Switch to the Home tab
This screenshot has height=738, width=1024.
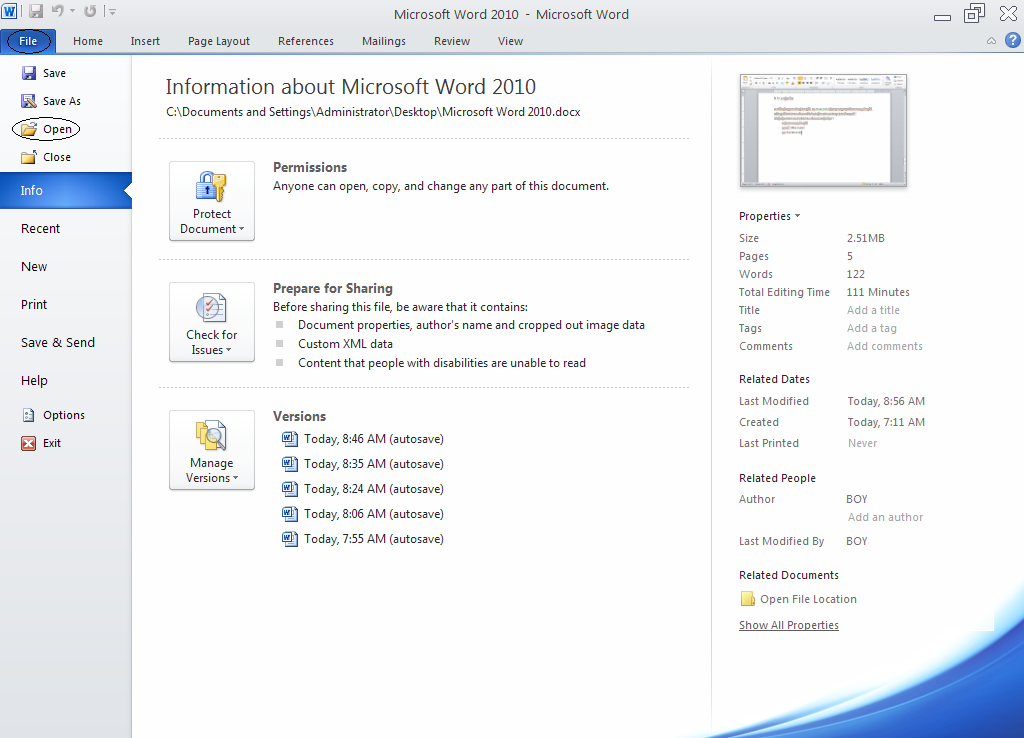[x=88, y=41]
